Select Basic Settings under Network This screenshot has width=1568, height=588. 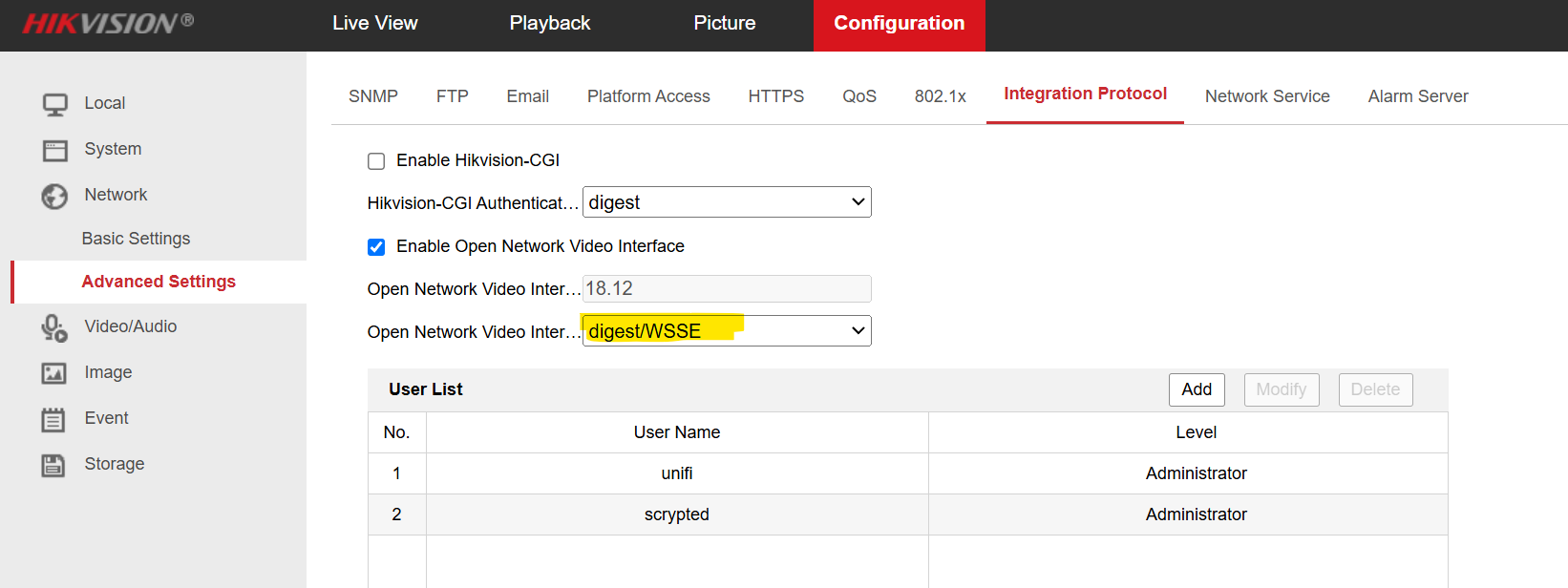tap(136, 239)
